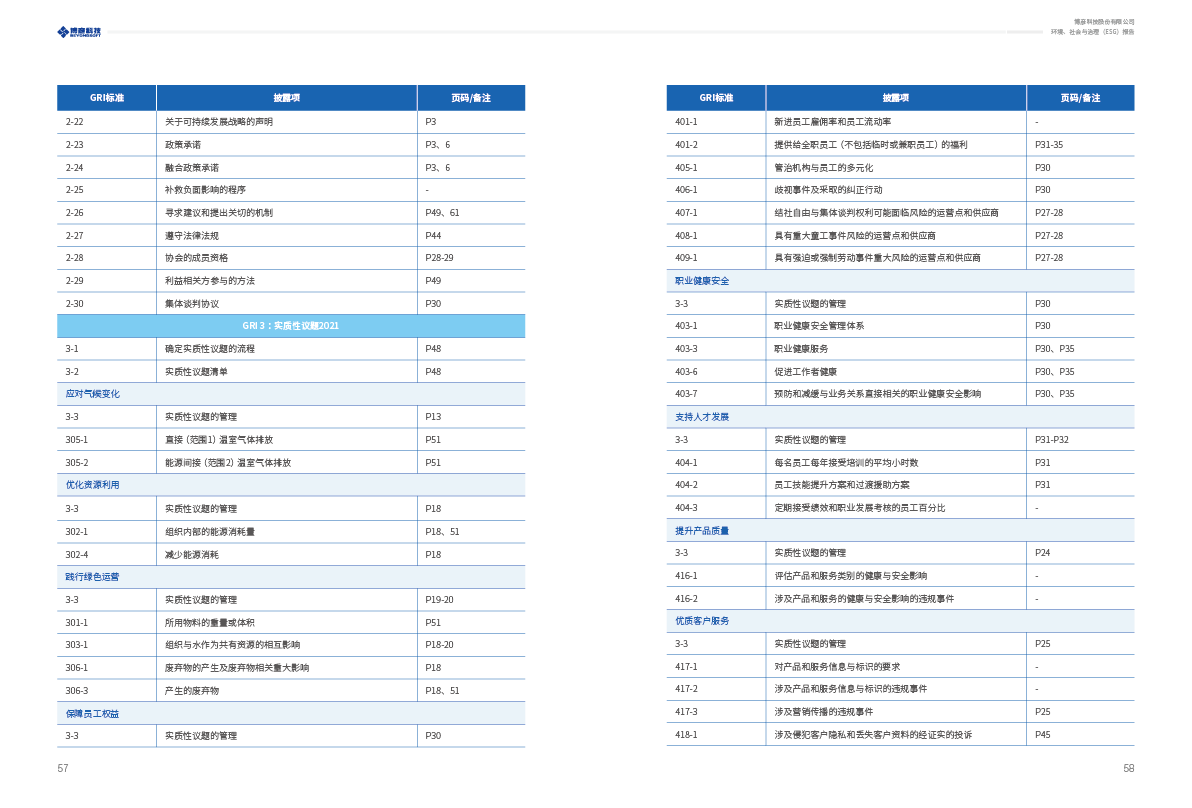The image size is (1192, 808).
Task: Click the 保障员工权益 topic heading
Action: click(x=93, y=714)
